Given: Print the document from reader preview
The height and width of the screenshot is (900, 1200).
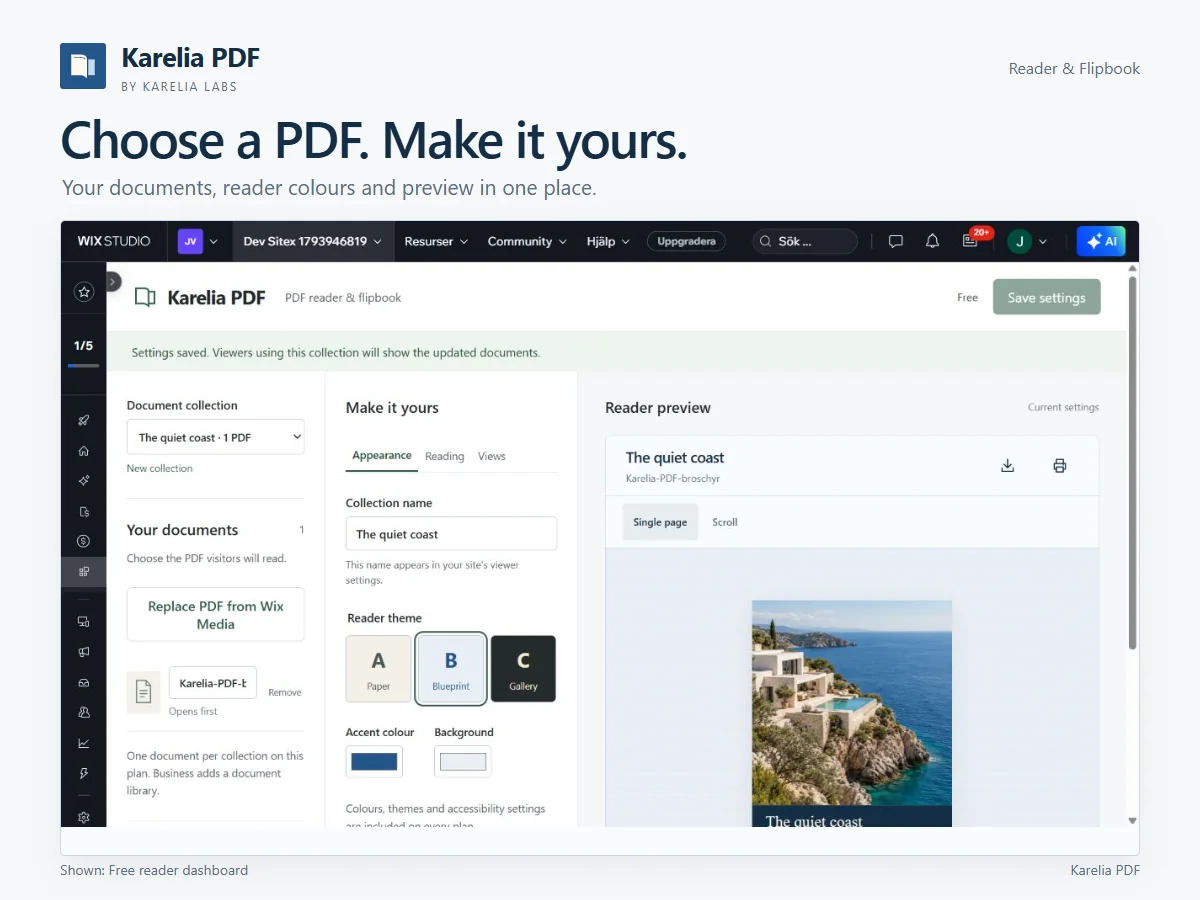Looking at the screenshot, I should click(x=1060, y=466).
